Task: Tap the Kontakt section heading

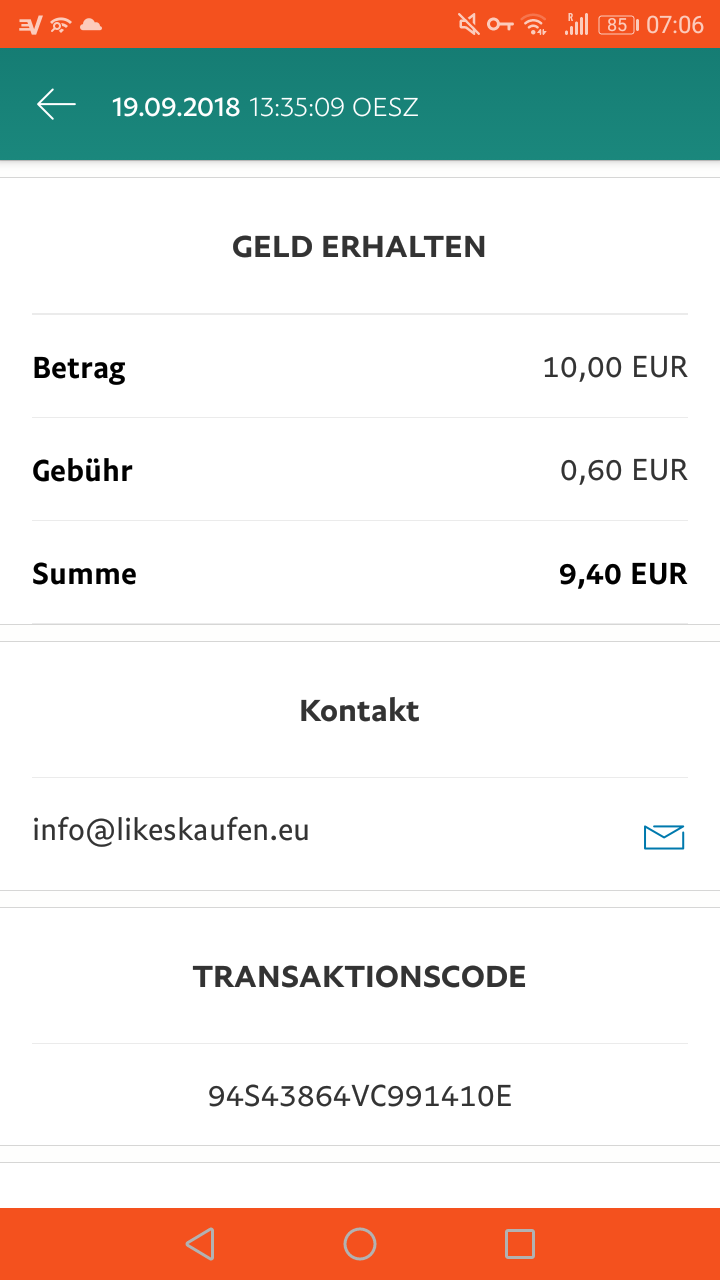Action: [x=359, y=711]
